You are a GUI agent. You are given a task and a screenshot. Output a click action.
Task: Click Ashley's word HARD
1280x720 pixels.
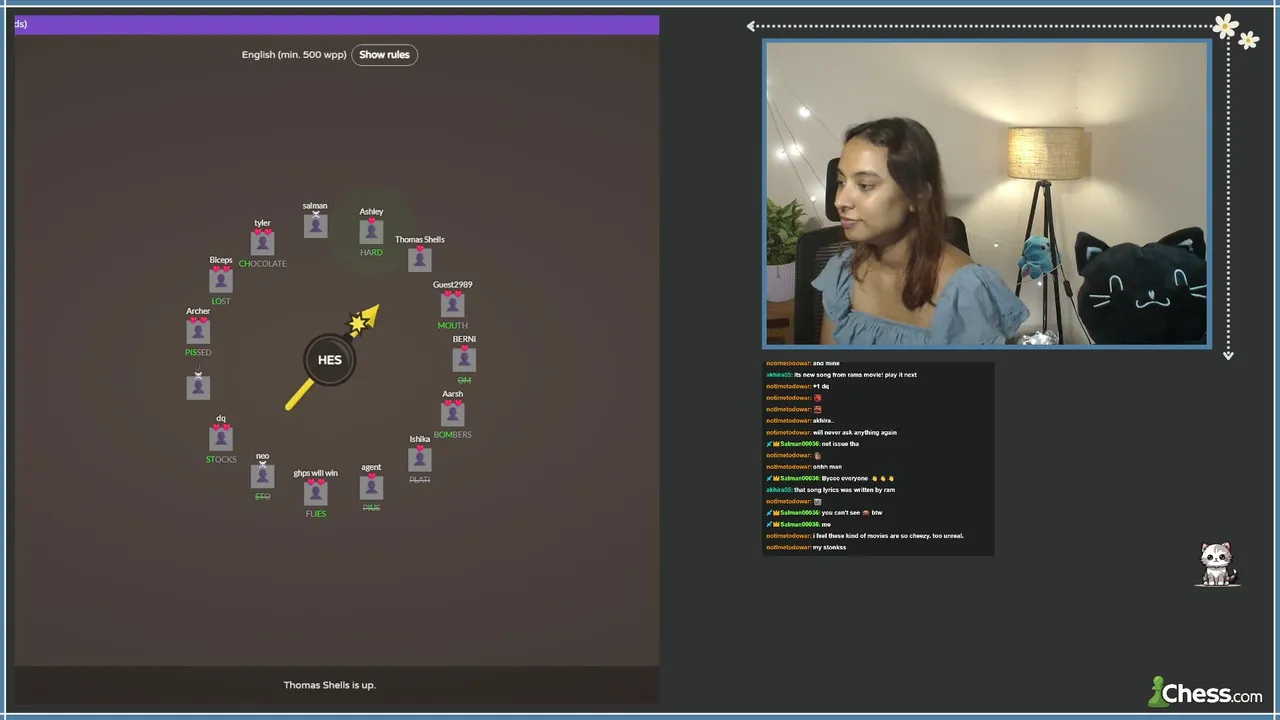click(371, 252)
